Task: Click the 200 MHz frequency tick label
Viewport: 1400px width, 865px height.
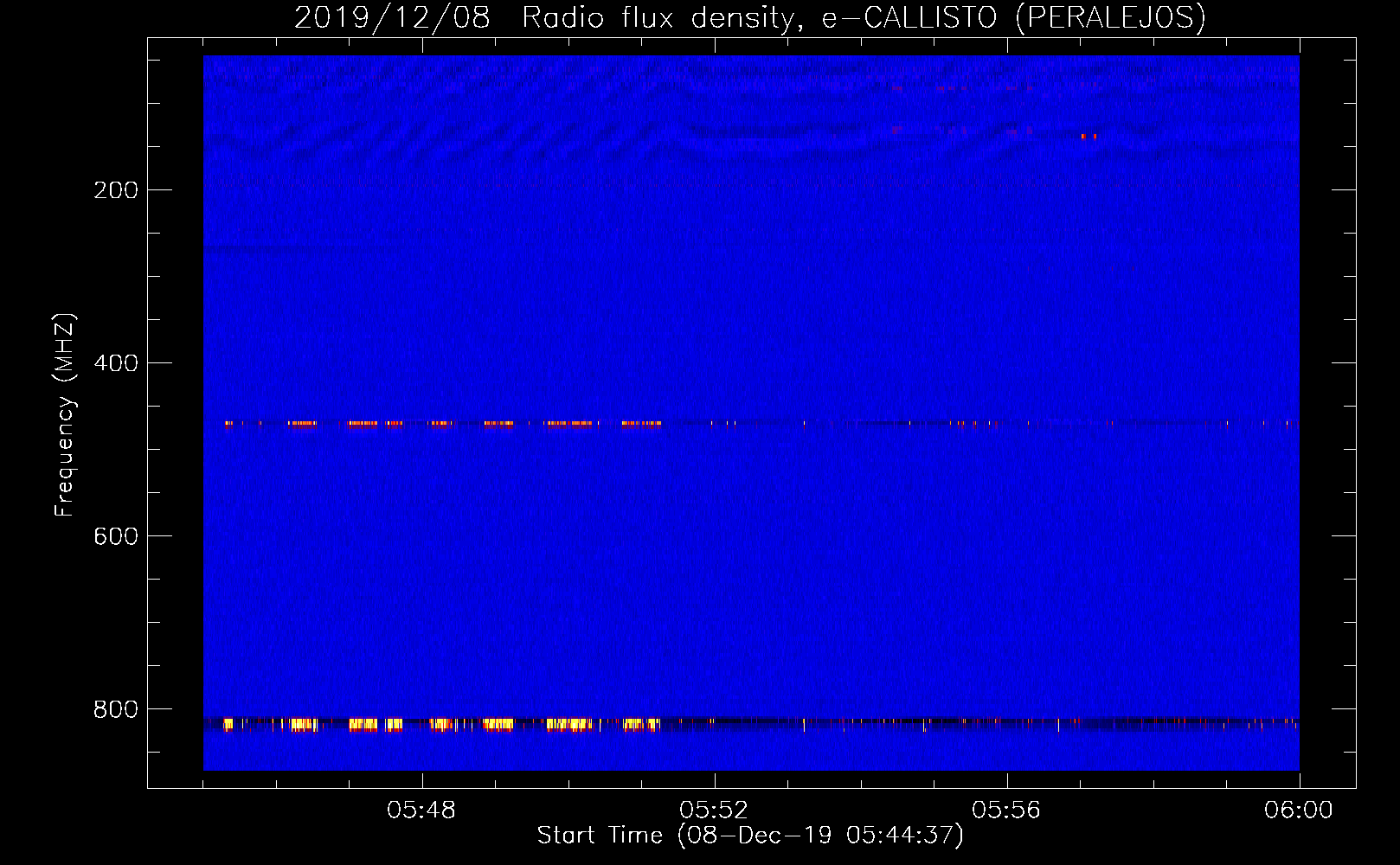Action: pos(116,190)
